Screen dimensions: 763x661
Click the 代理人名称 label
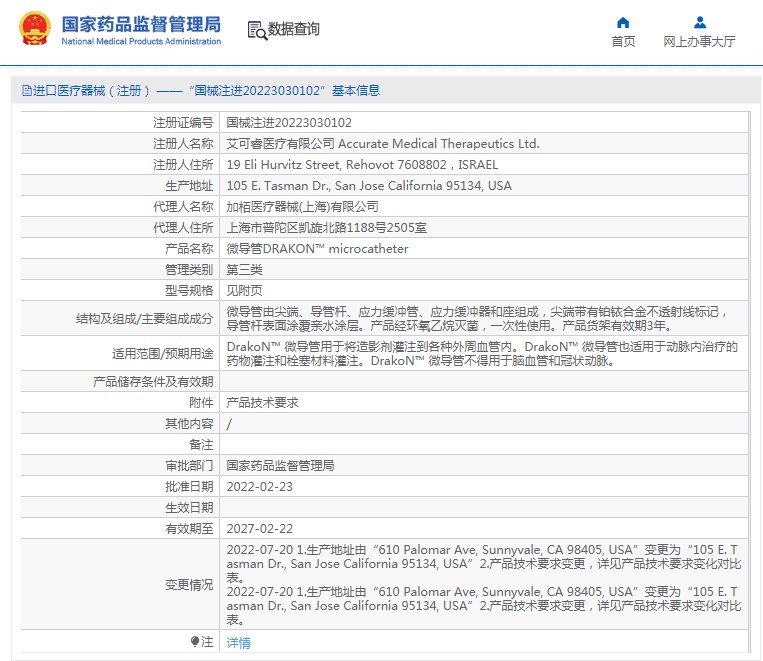pyautogui.click(x=183, y=207)
